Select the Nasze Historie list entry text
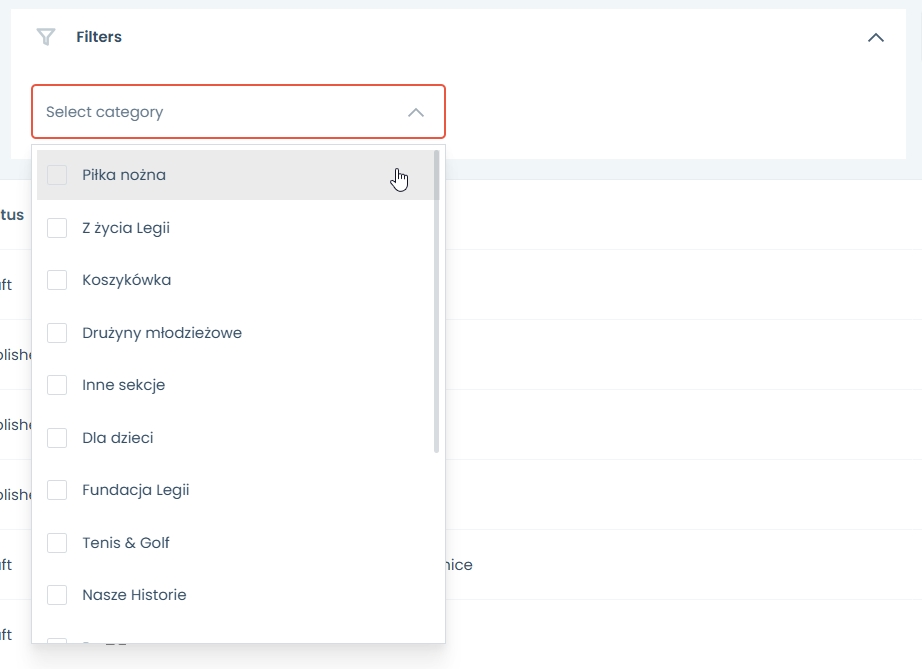922x669 pixels. (x=134, y=595)
